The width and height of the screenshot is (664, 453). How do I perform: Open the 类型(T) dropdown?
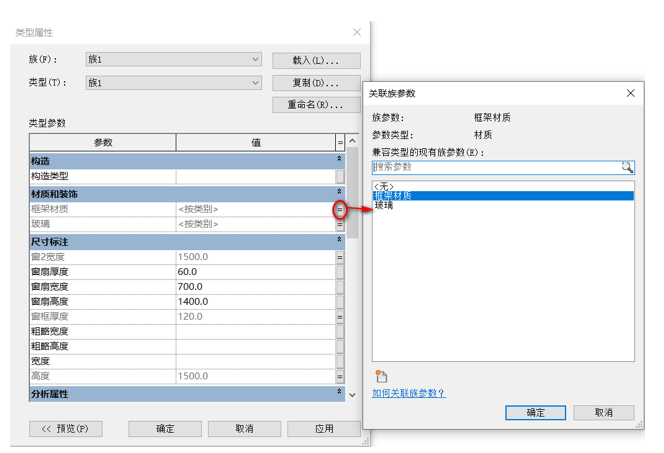(x=255, y=83)
